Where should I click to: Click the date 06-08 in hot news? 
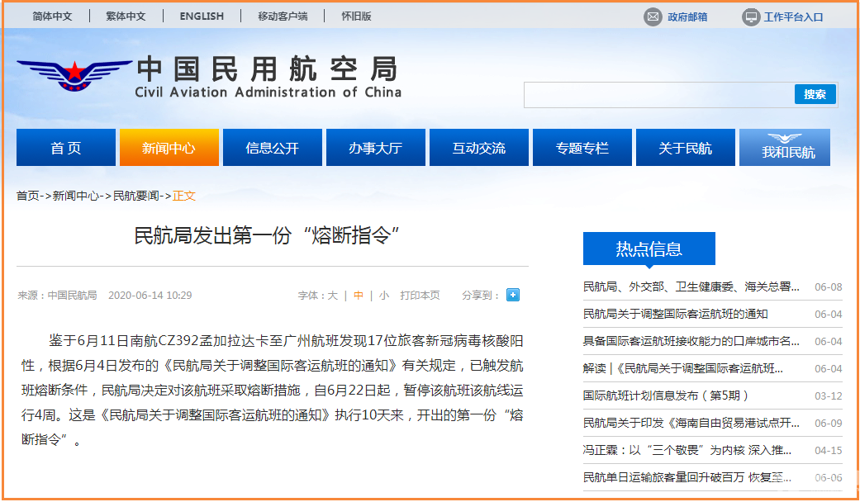(x=828, y=287)
